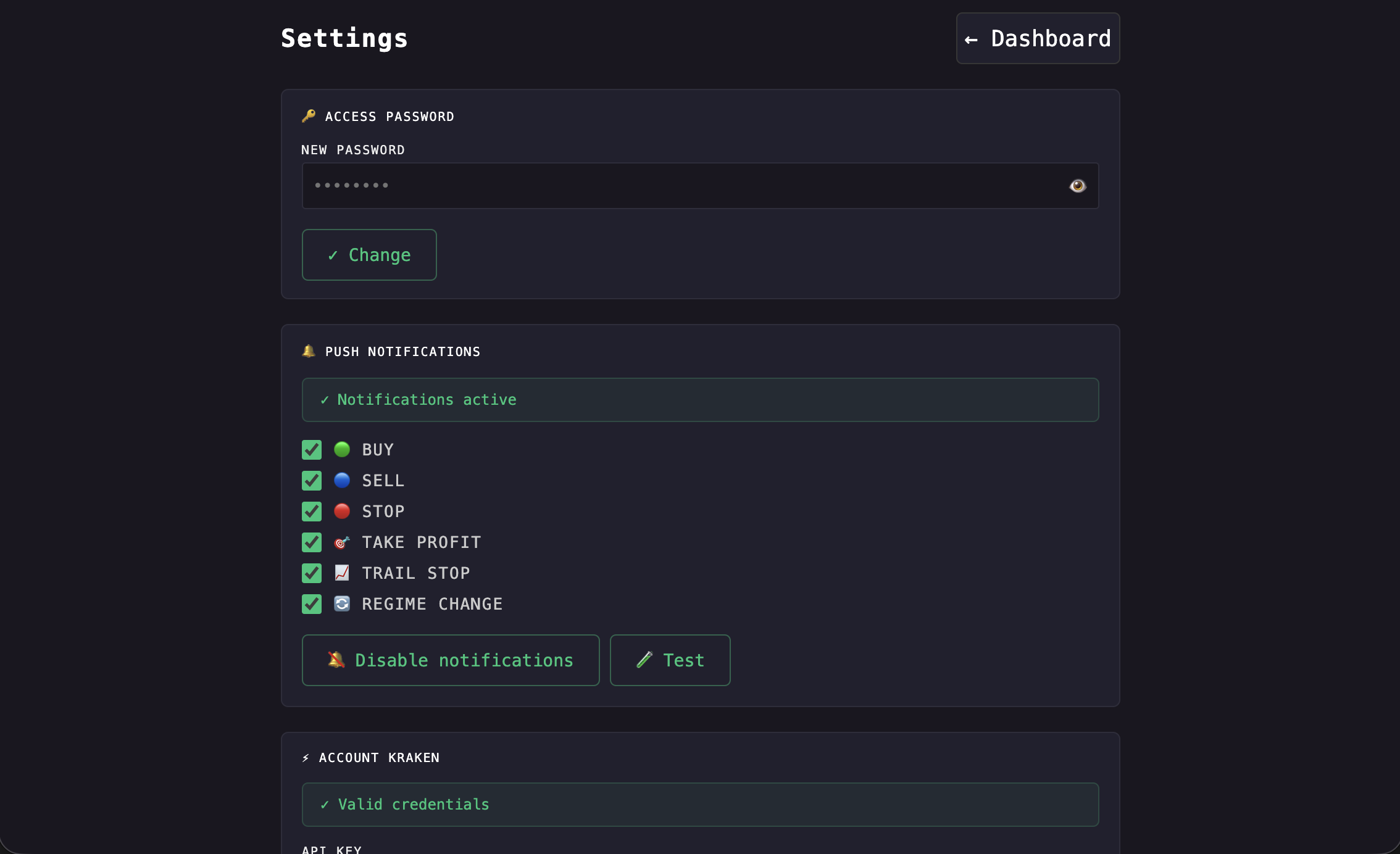Click the bell icon next to Push Notifications
Screen dimensions: 1400x854
pos(309,351)
